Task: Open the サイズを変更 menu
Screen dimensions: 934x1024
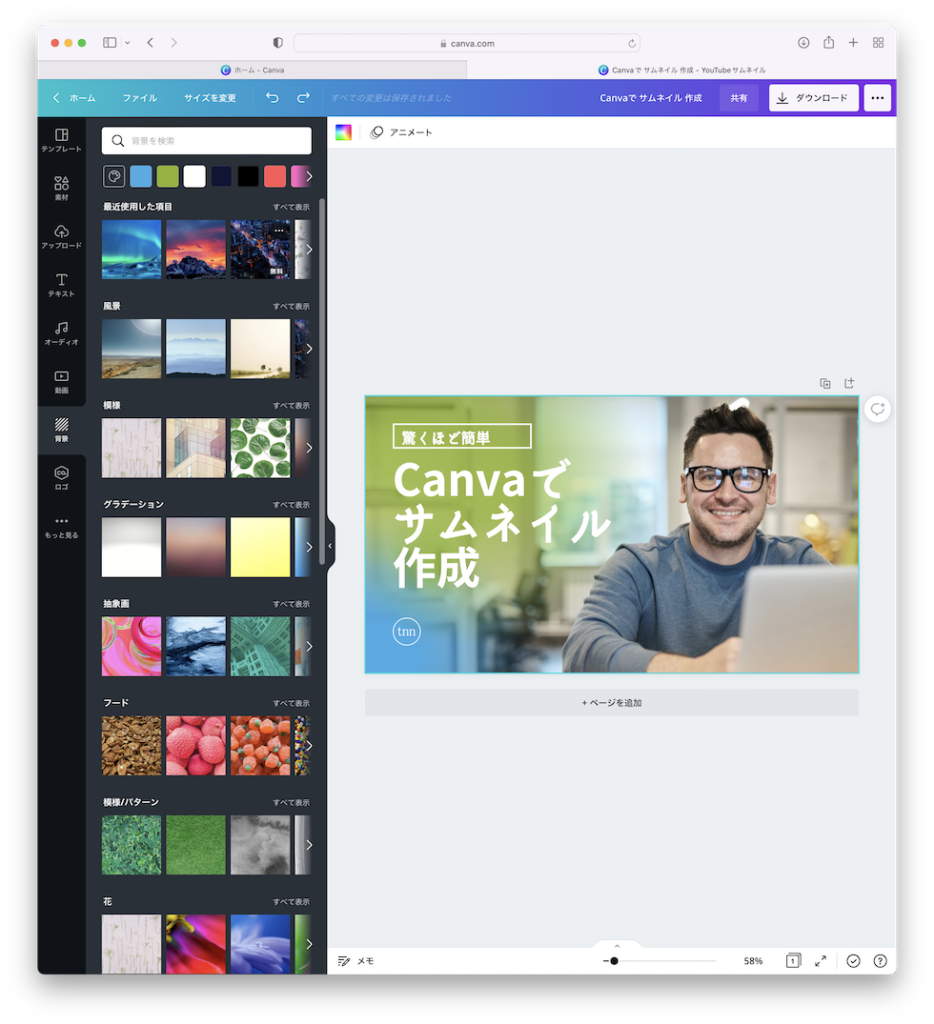Action: point(210,98)
